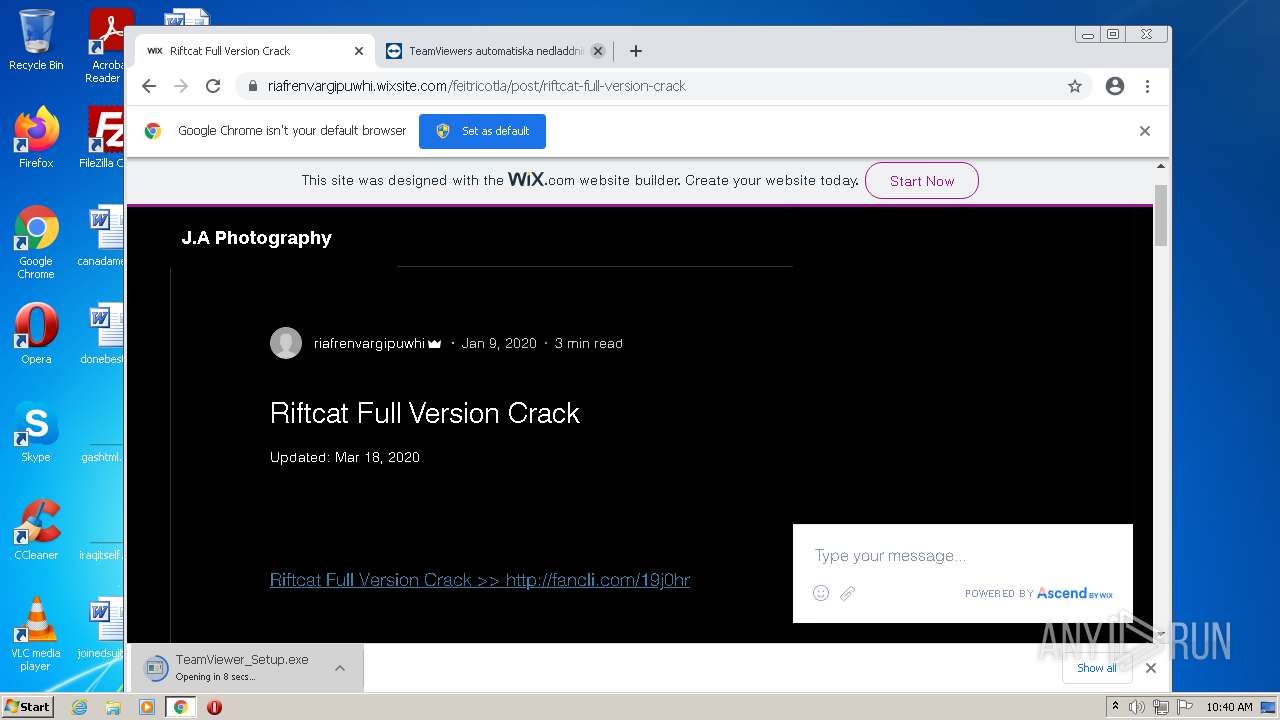Open the emoji picker in chat box
This screenshot has height=720, width=1280.
point(821,593)
